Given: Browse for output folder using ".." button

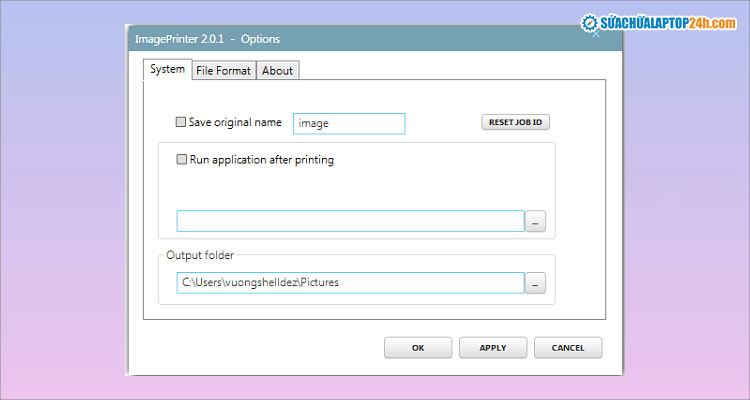Looking at the screenshot, I should point(536,284).
